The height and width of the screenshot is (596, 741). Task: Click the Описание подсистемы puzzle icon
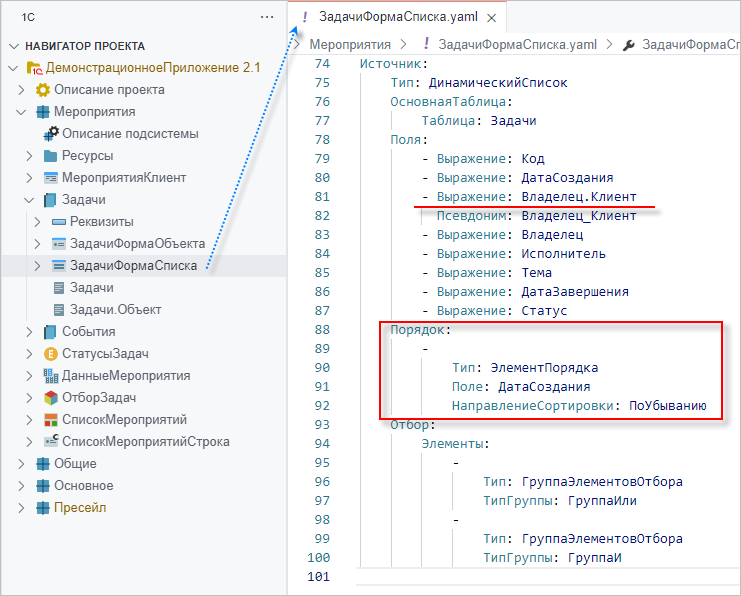52,134
